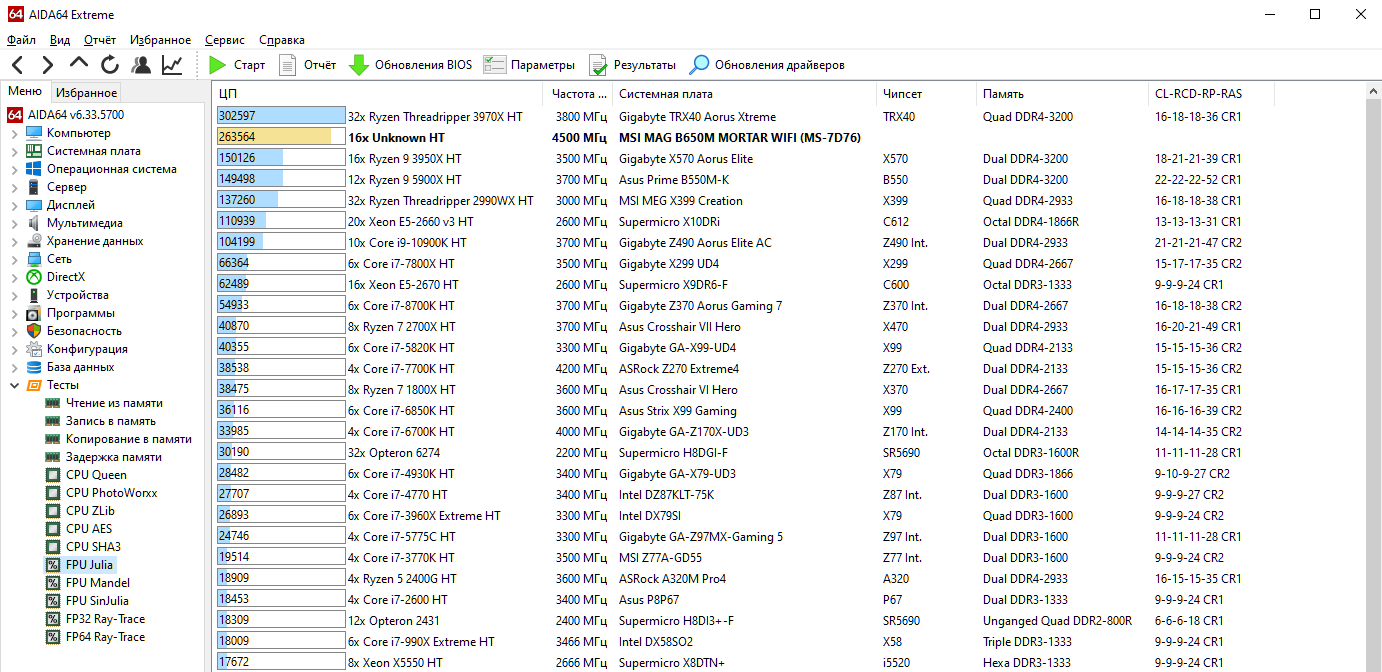Image resolution: width=1382 pixels, height=672 pixels.
Task: Expand the Системная плата node
Action: point(14,151)
